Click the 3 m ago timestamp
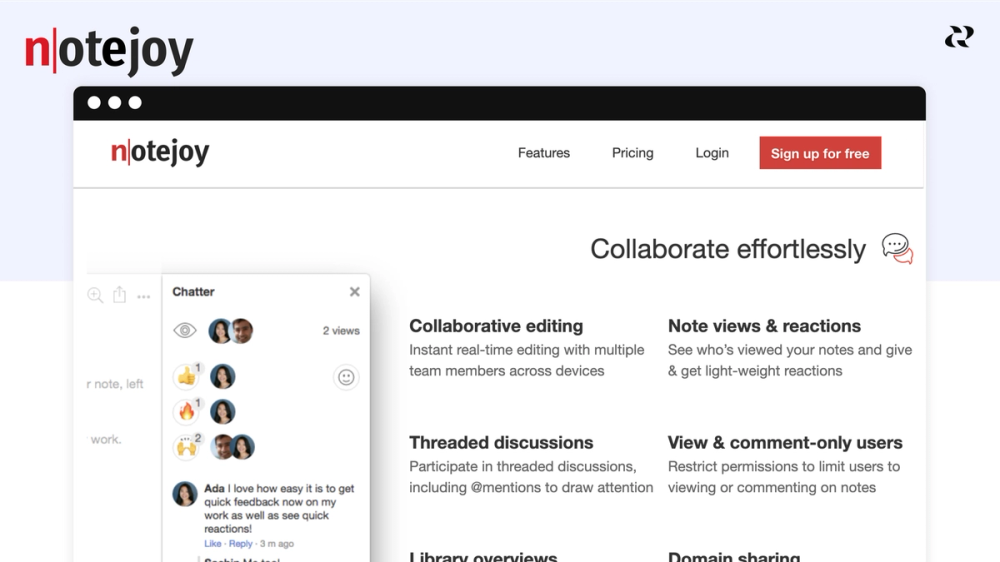Image resolution: width=1000 pixels, height=562 pixels. point(277,544)
